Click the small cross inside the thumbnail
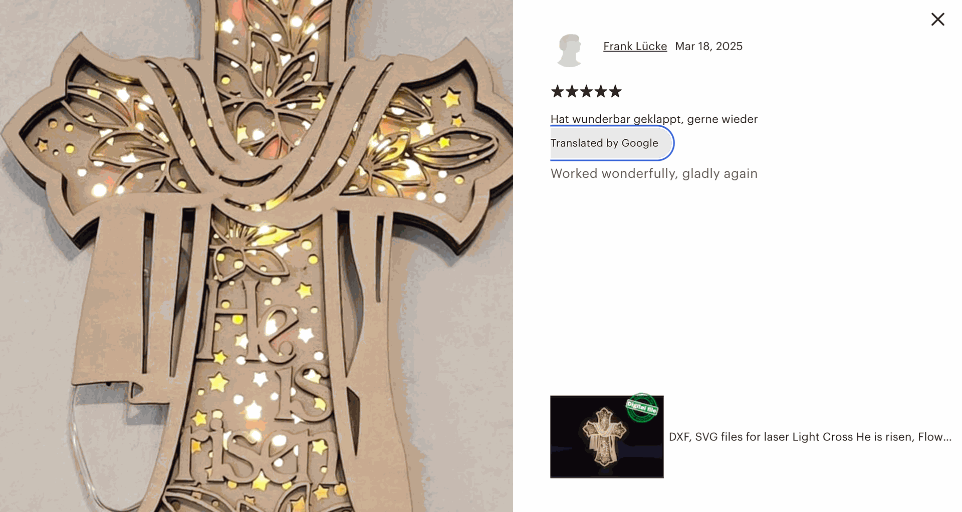The height and width of the screenshot is (512, 962). point(604,437)
